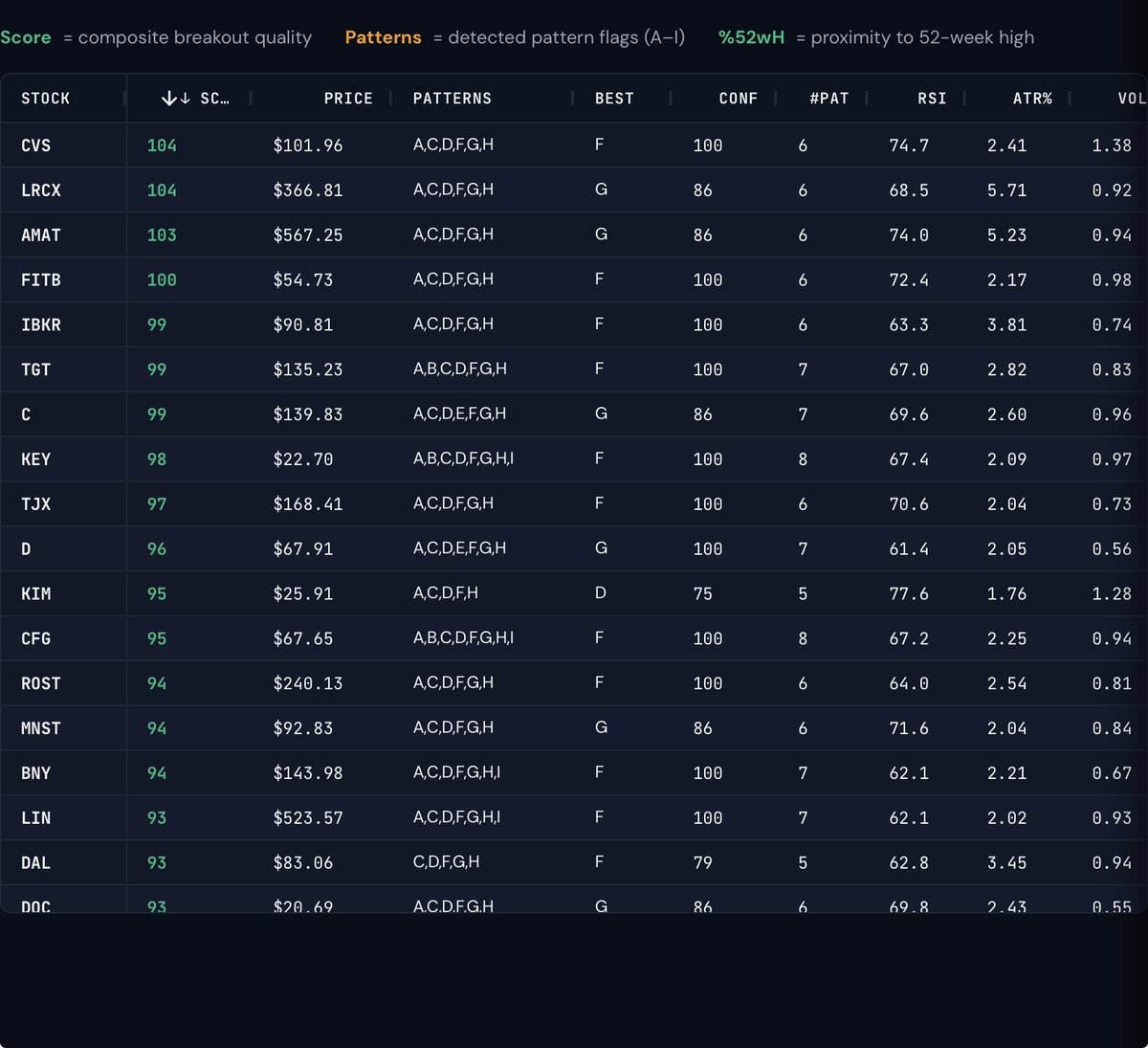Image resolution: width=1148 pixels, height=1048 pixels.
Task: Click score 97 in the TJX row
Action: click(157, 504)
